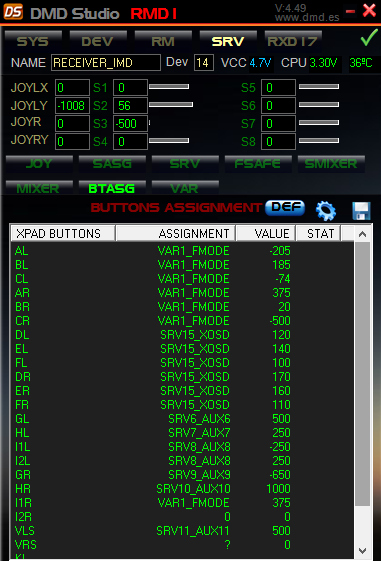Select the BTASG sub-tab
The width and height of the screenshot is (381, 561).
tap(112, 187)
